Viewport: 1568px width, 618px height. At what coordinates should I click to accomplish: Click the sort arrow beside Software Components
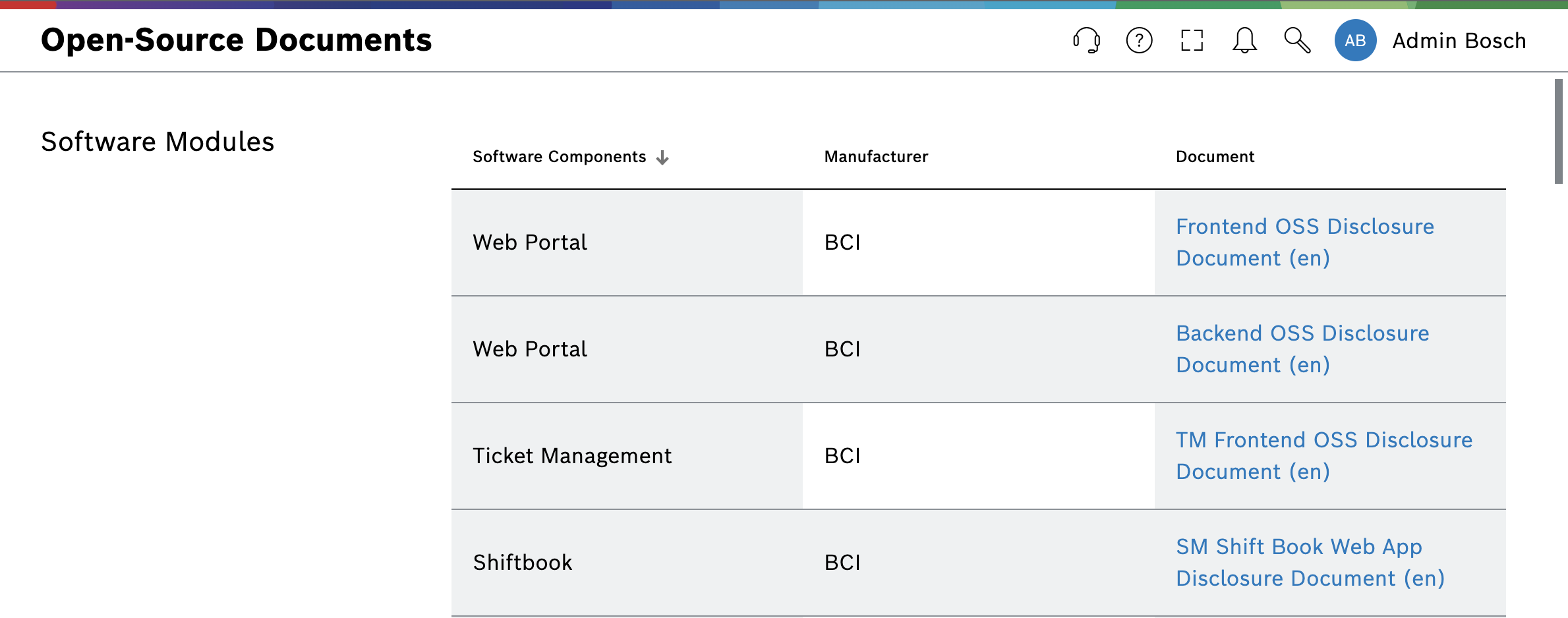[x=662, y=157]
